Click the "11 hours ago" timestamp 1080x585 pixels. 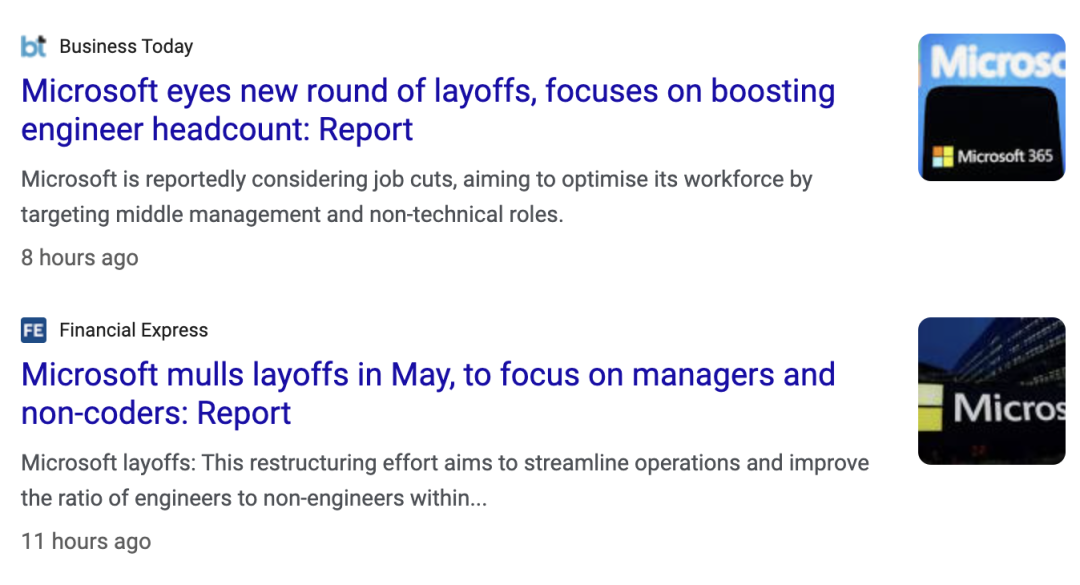point(86,542)
